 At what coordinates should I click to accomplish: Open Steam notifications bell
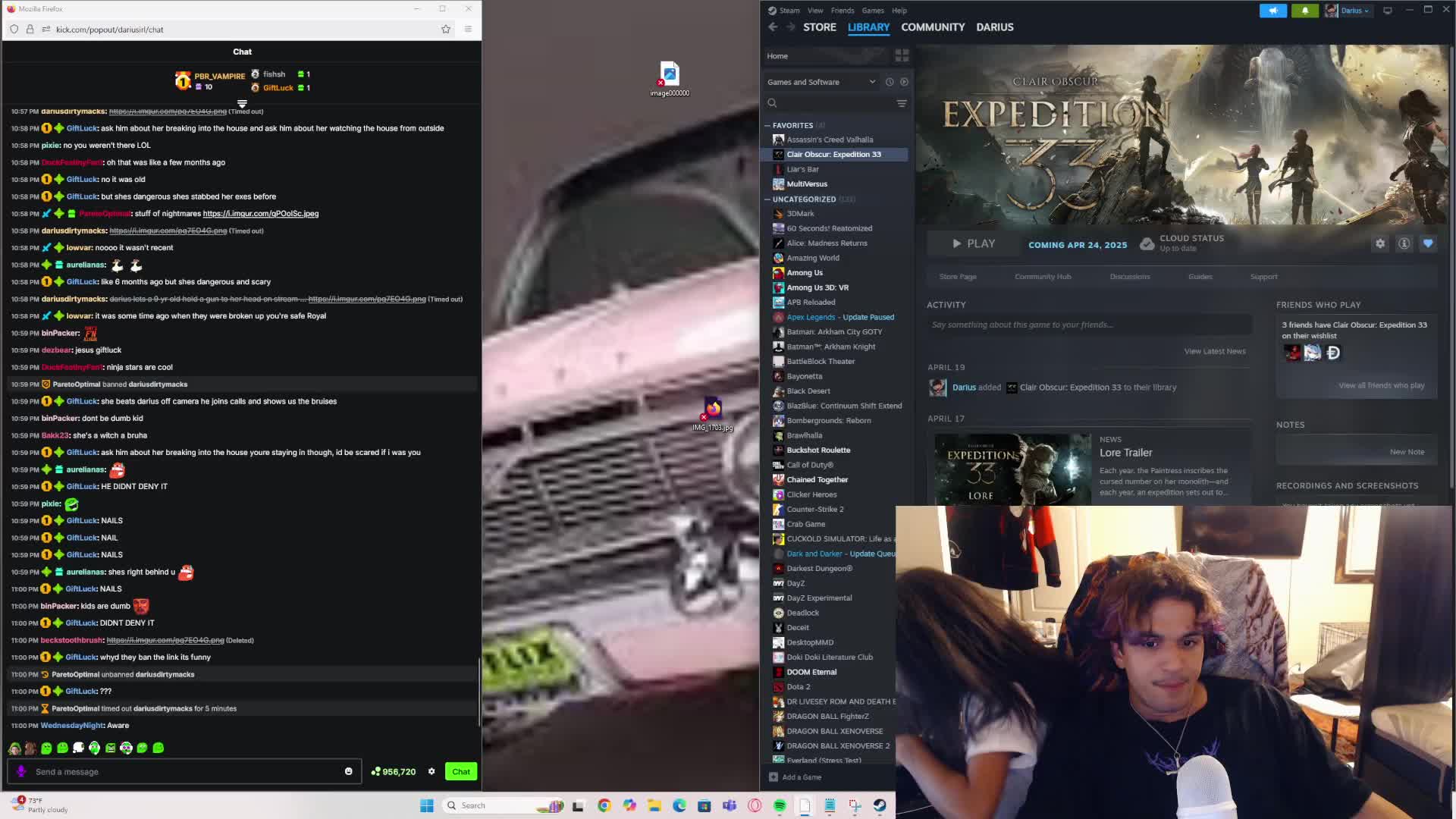point(1305,11)
